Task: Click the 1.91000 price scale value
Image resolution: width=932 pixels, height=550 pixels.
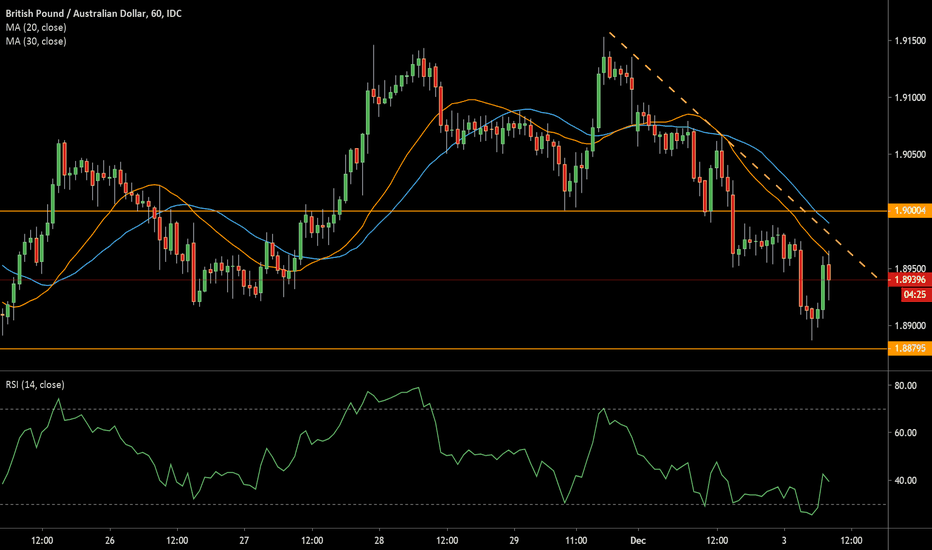Action: 910,98
